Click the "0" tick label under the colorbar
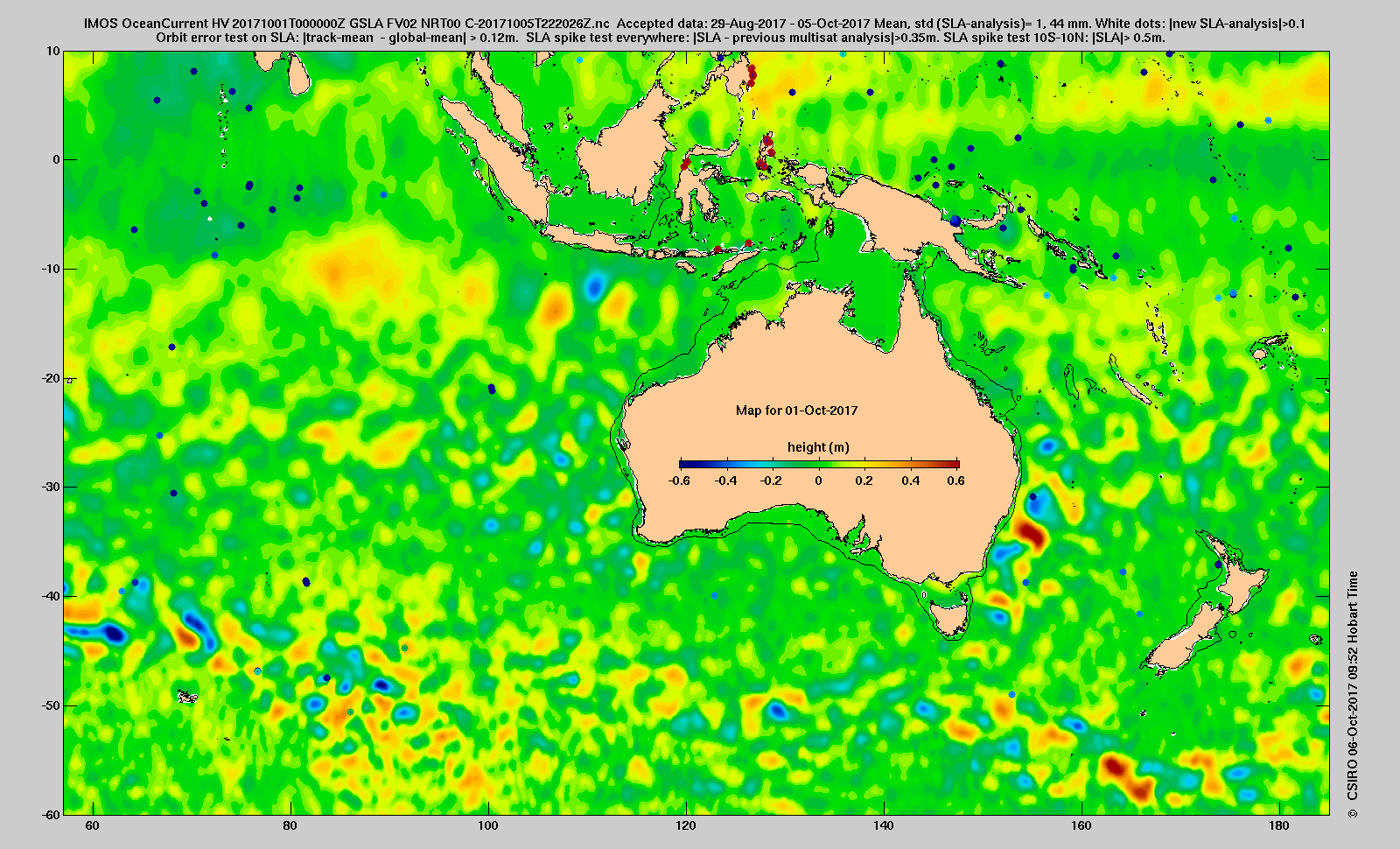This screenshot has height=849, width=1400. click(x=819, y=481)
